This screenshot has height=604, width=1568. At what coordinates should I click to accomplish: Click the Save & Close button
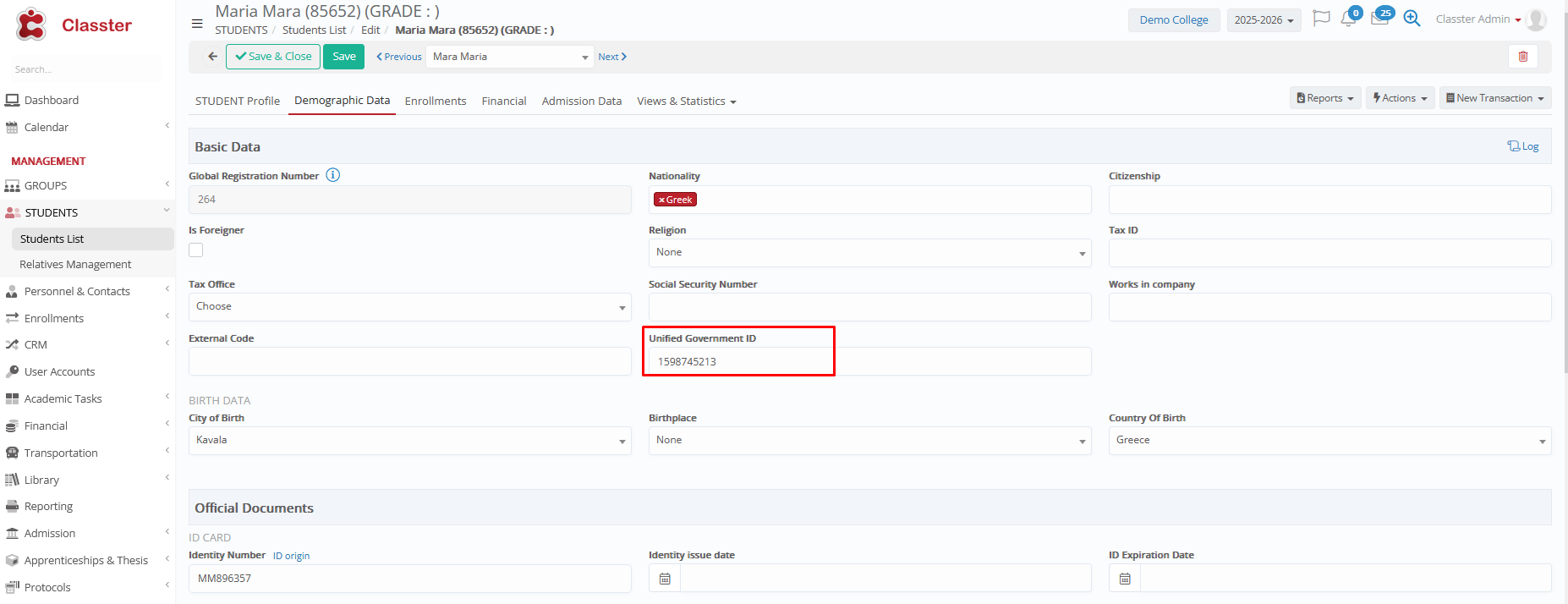tap(273, 57)
